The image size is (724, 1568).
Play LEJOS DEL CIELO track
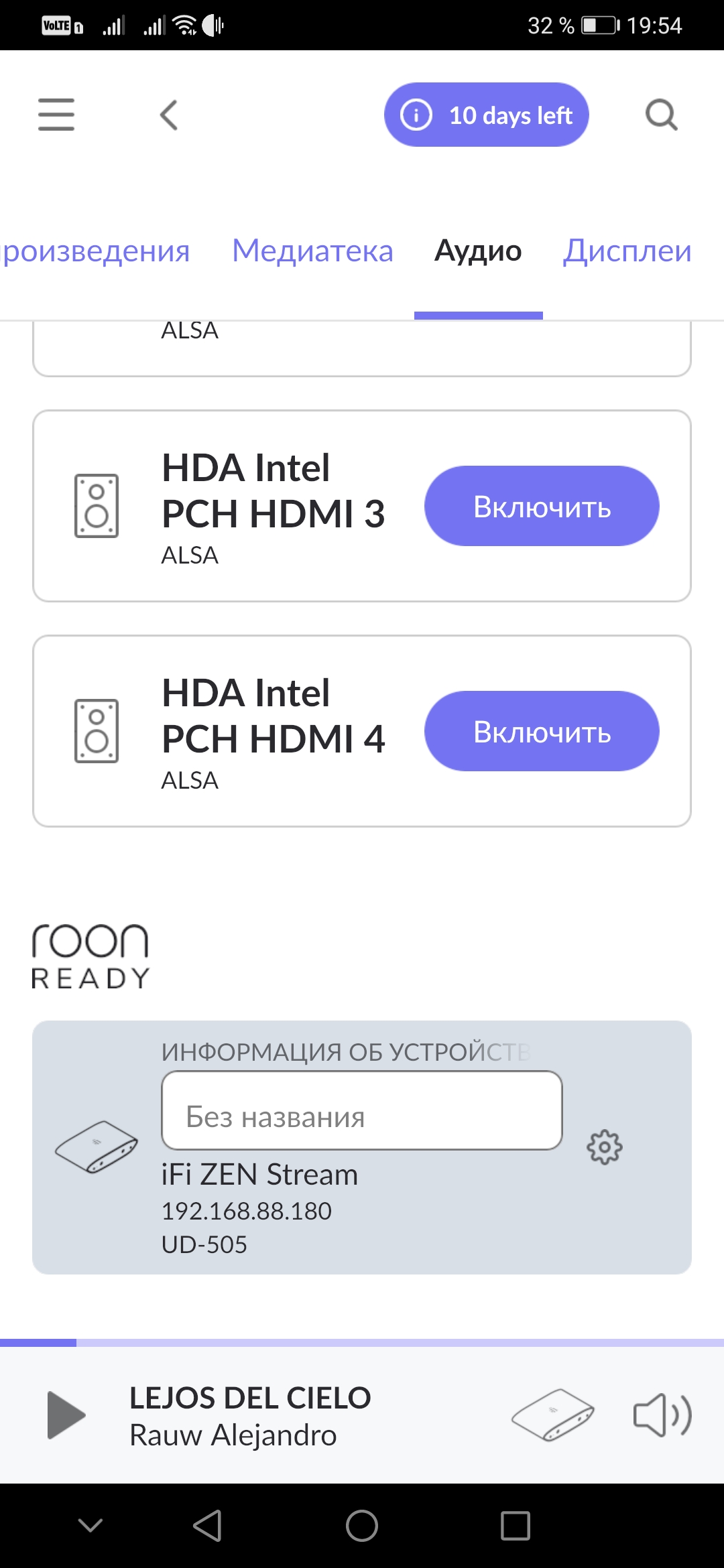pyautogui.click(x=66, y=1415)
